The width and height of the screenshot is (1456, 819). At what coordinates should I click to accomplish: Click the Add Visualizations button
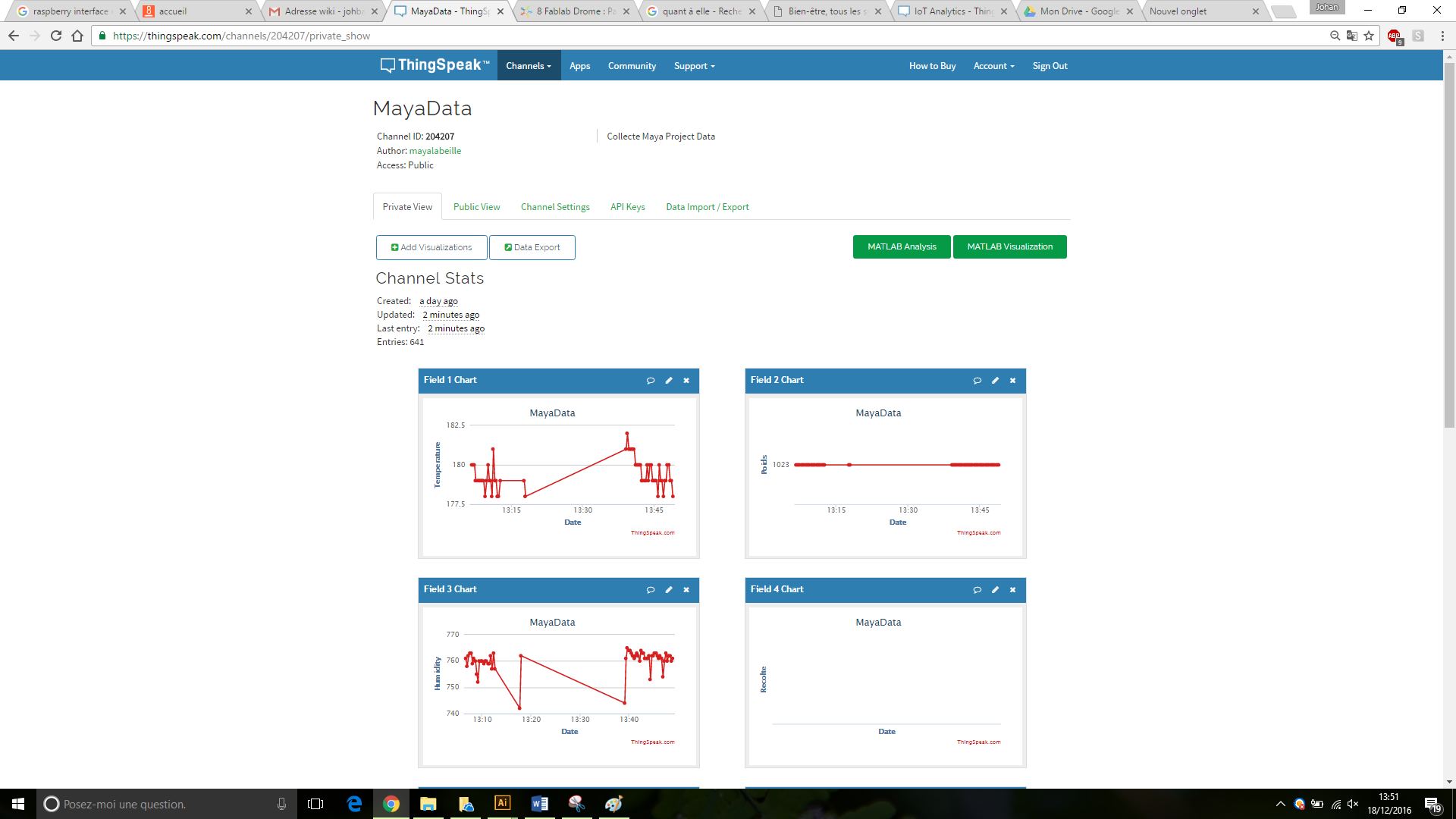(x=431, y=247)
